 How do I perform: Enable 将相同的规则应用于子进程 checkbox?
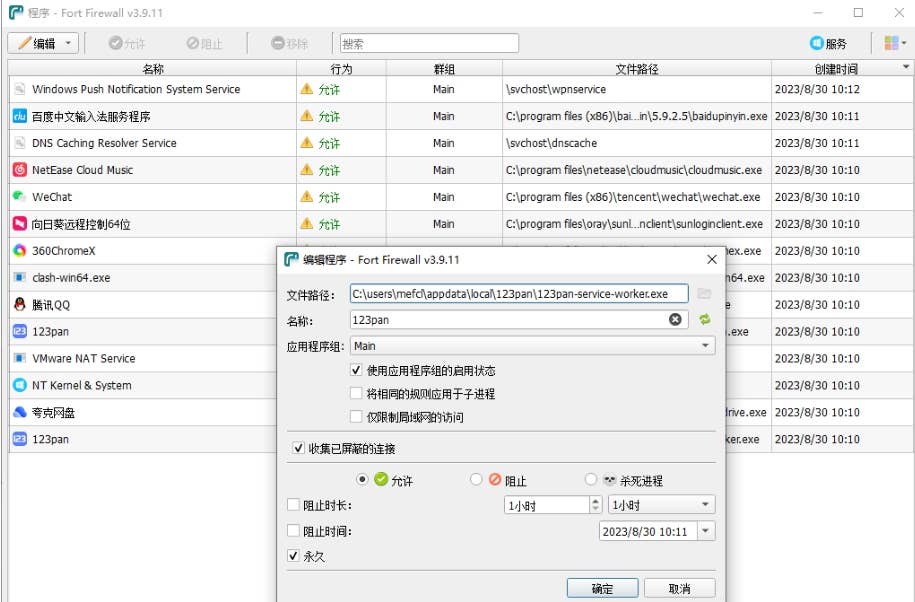point(357,394)
